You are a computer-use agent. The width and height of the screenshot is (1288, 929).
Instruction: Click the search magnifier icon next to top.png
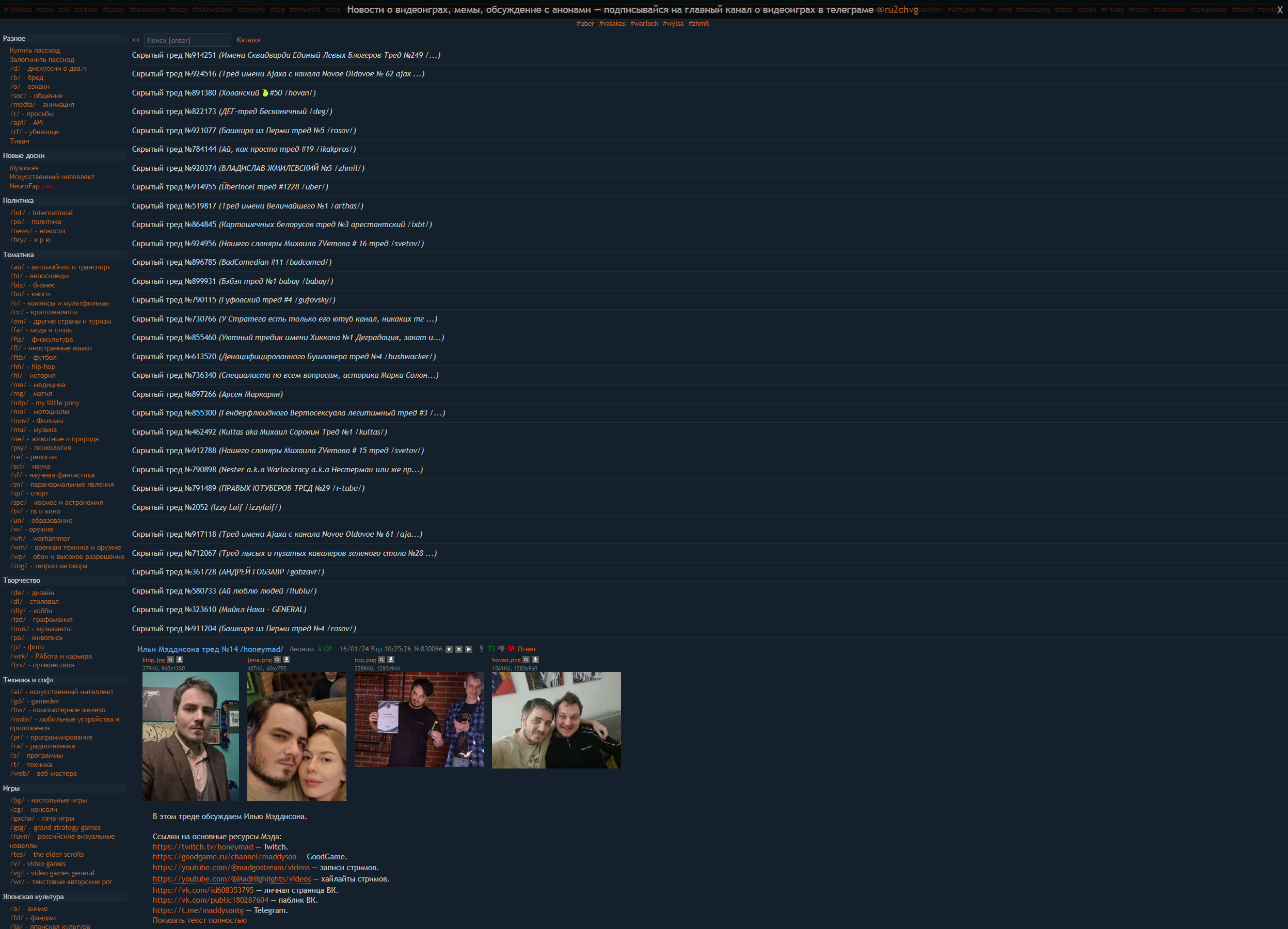click(381, 660)
